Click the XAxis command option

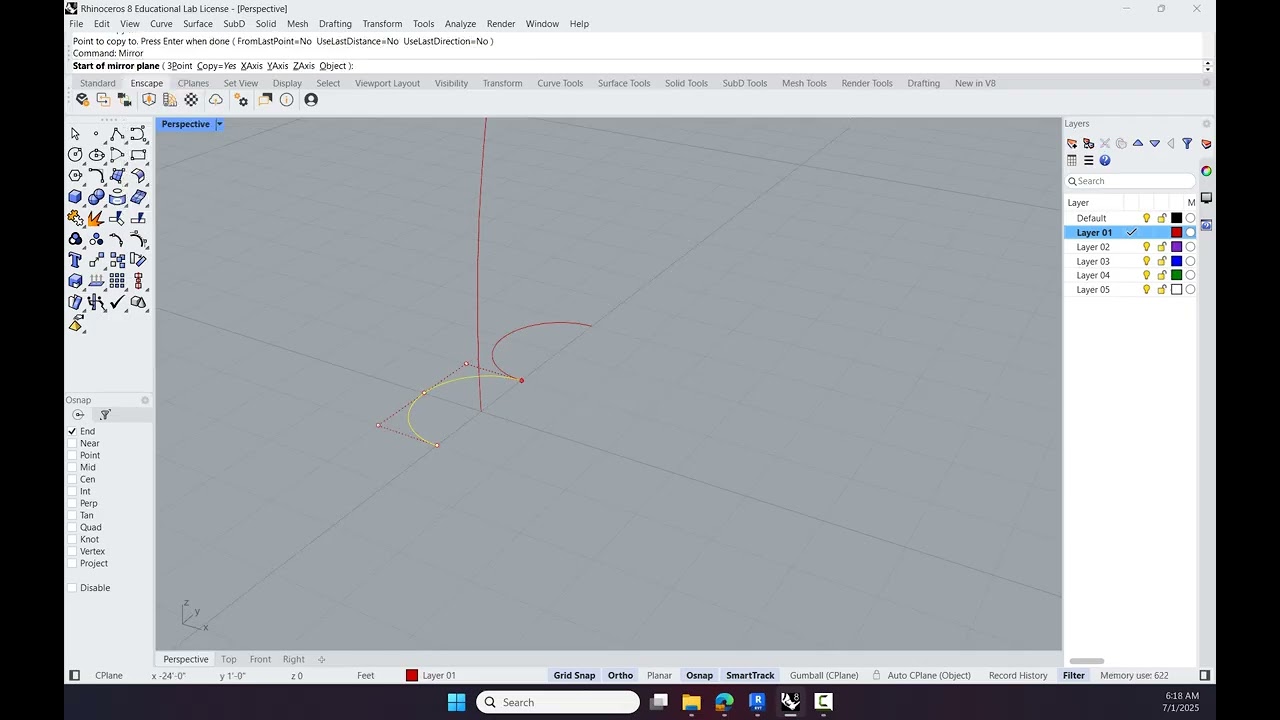[x=252, y=66]
